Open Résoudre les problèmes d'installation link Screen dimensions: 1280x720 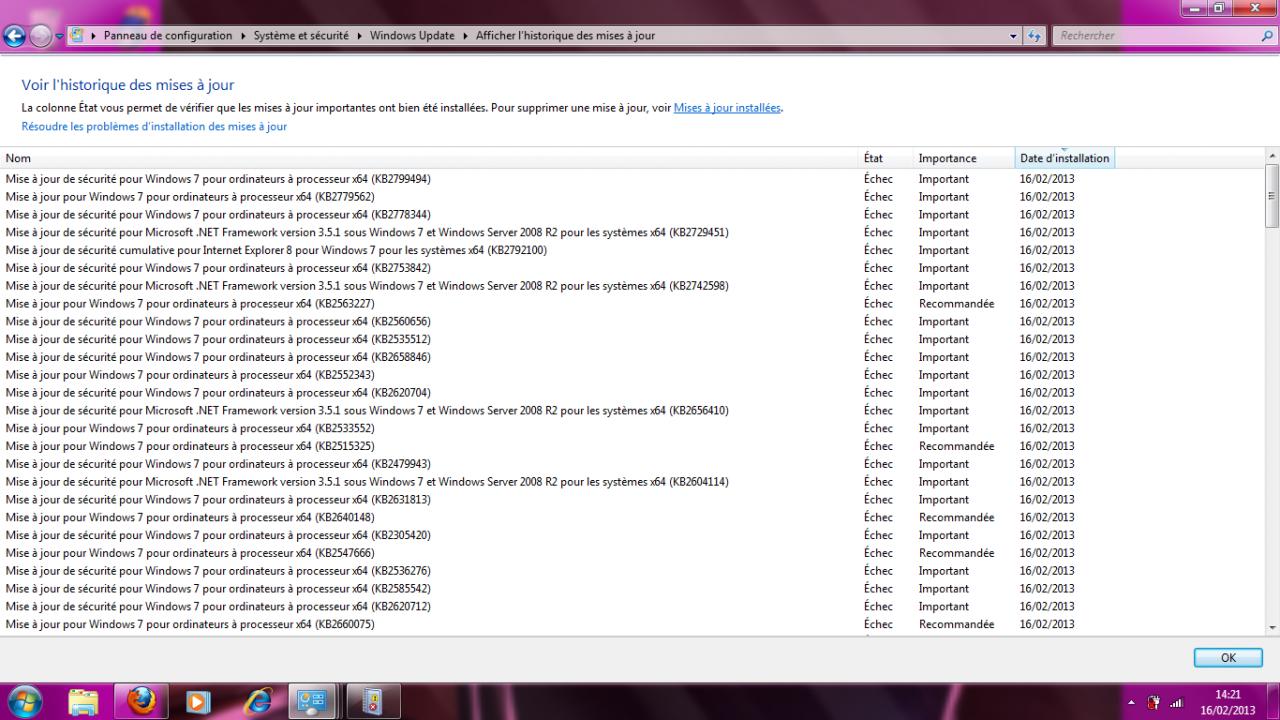coord(154,127)
